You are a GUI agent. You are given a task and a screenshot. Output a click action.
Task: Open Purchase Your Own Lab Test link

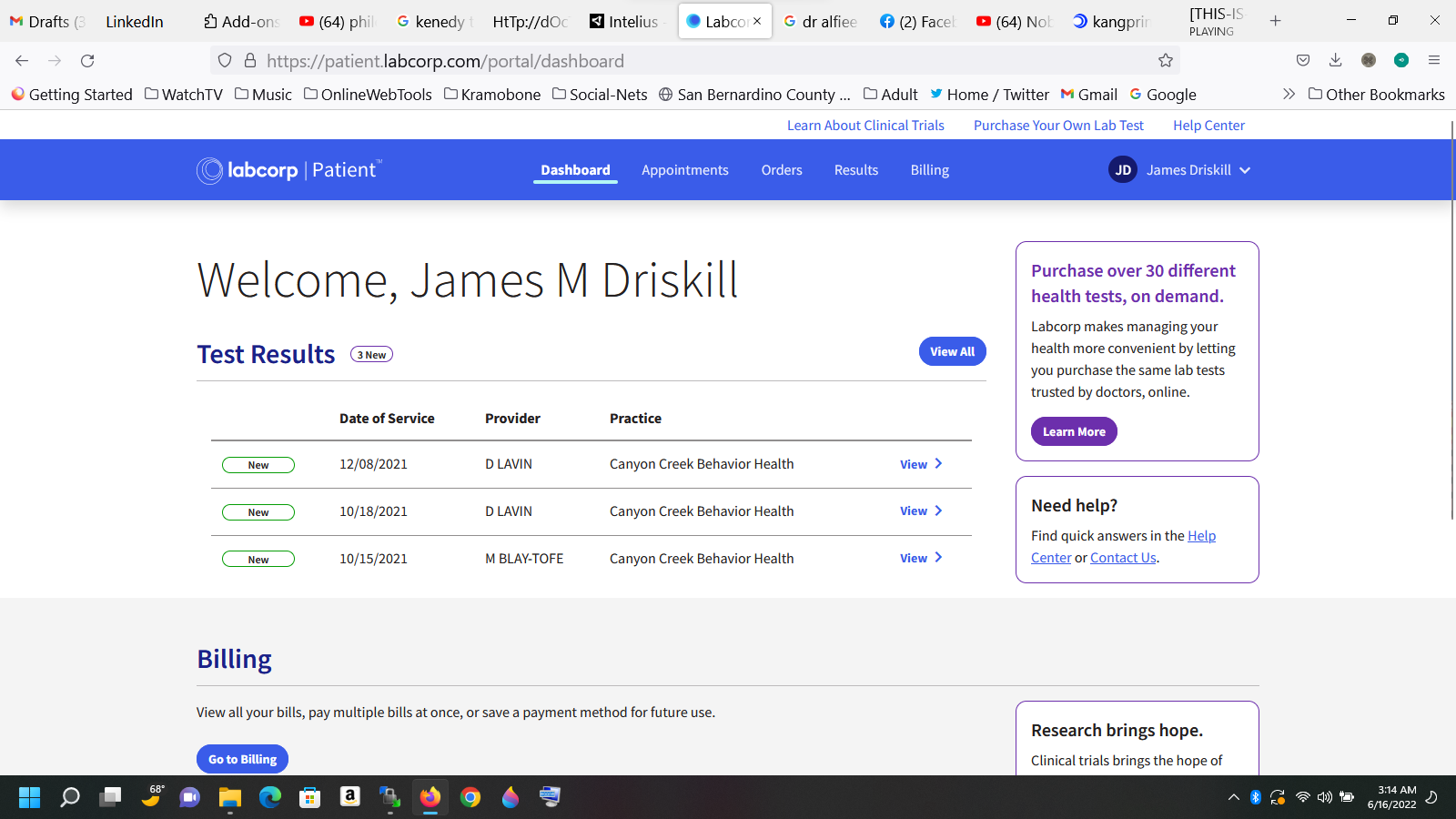[x=1058, y=126]
